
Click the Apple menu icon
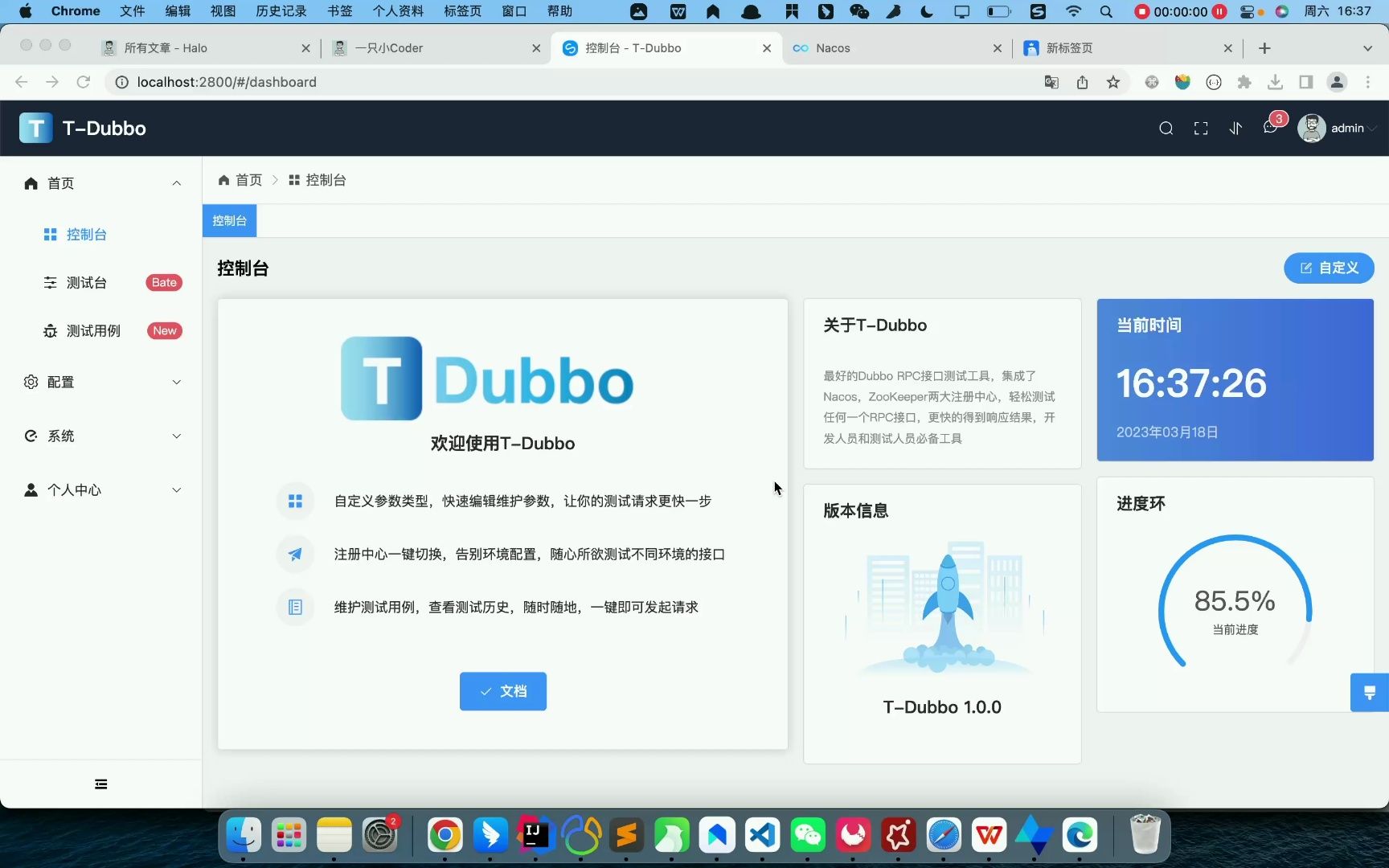click(x=26, y=11)
